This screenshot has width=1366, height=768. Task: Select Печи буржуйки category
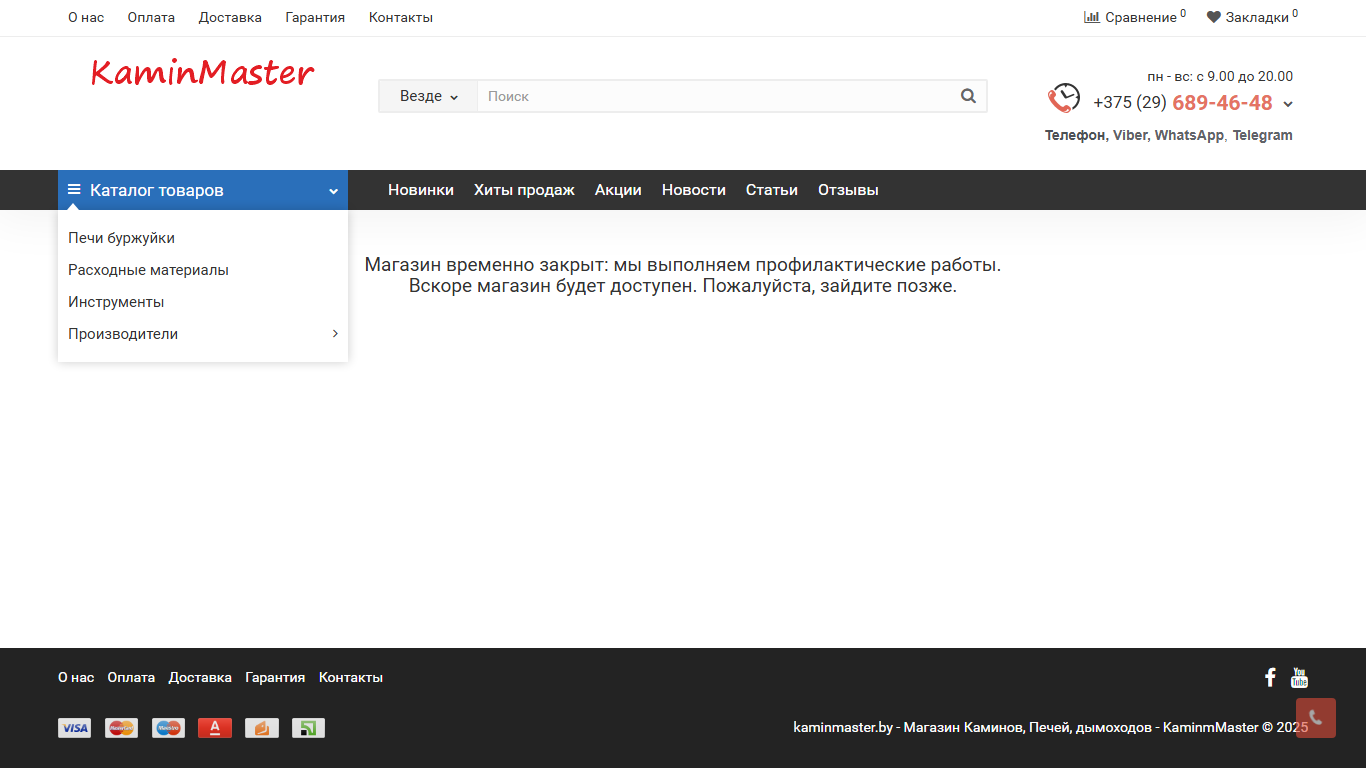(121, 238)
